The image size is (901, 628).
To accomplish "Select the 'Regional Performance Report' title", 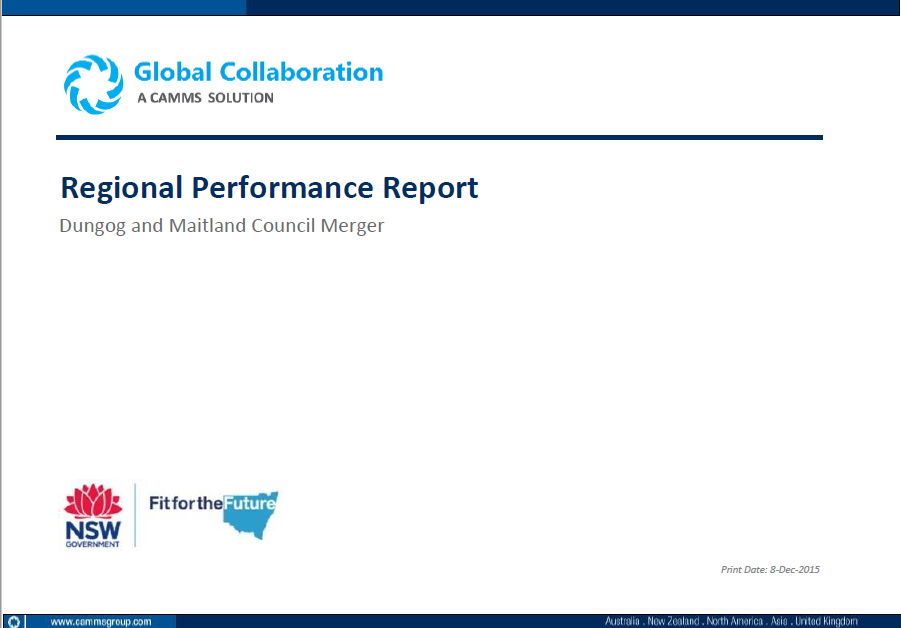I will 269,188.
